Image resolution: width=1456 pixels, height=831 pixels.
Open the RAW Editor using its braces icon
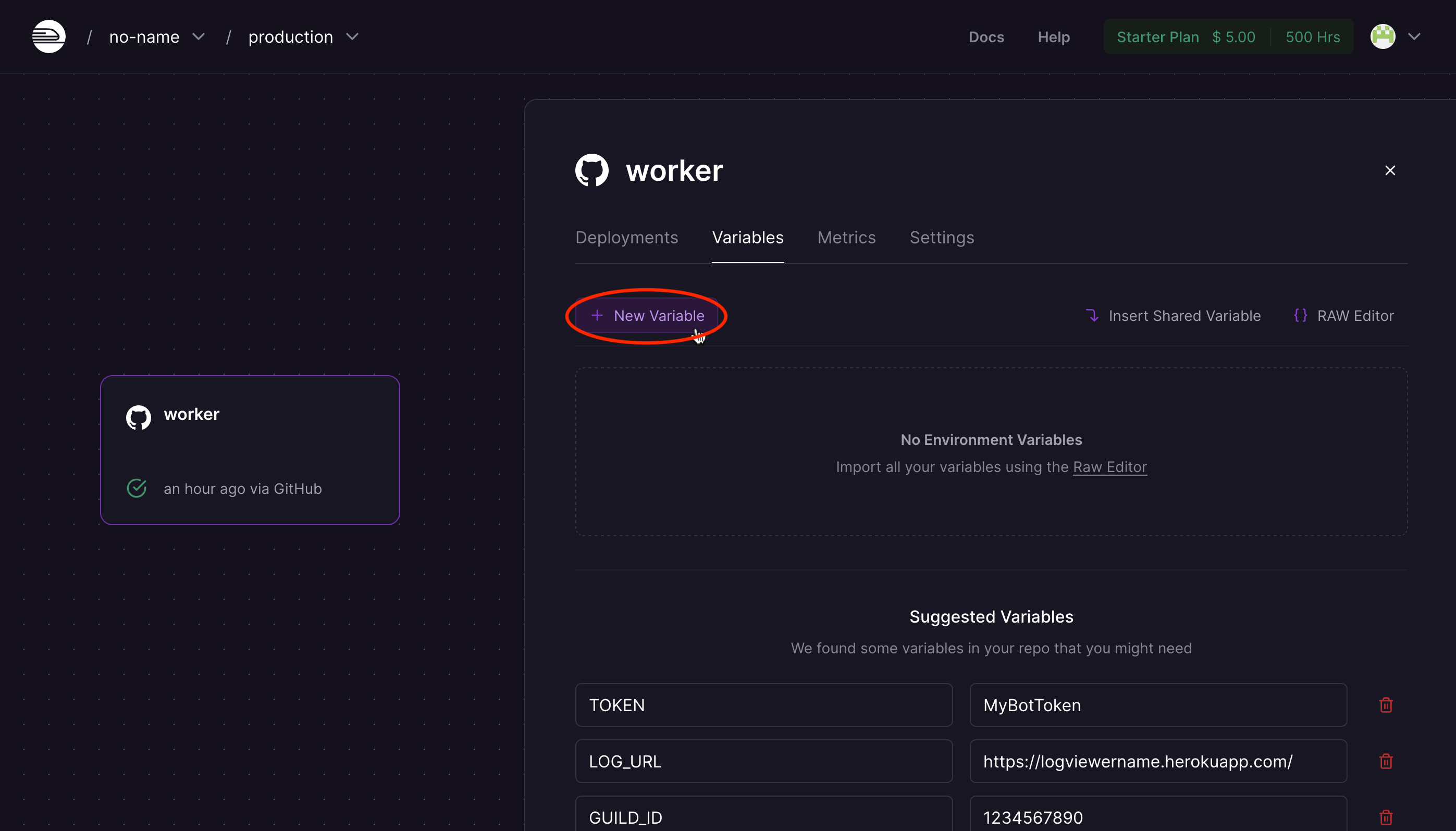tap(1301, 316)
